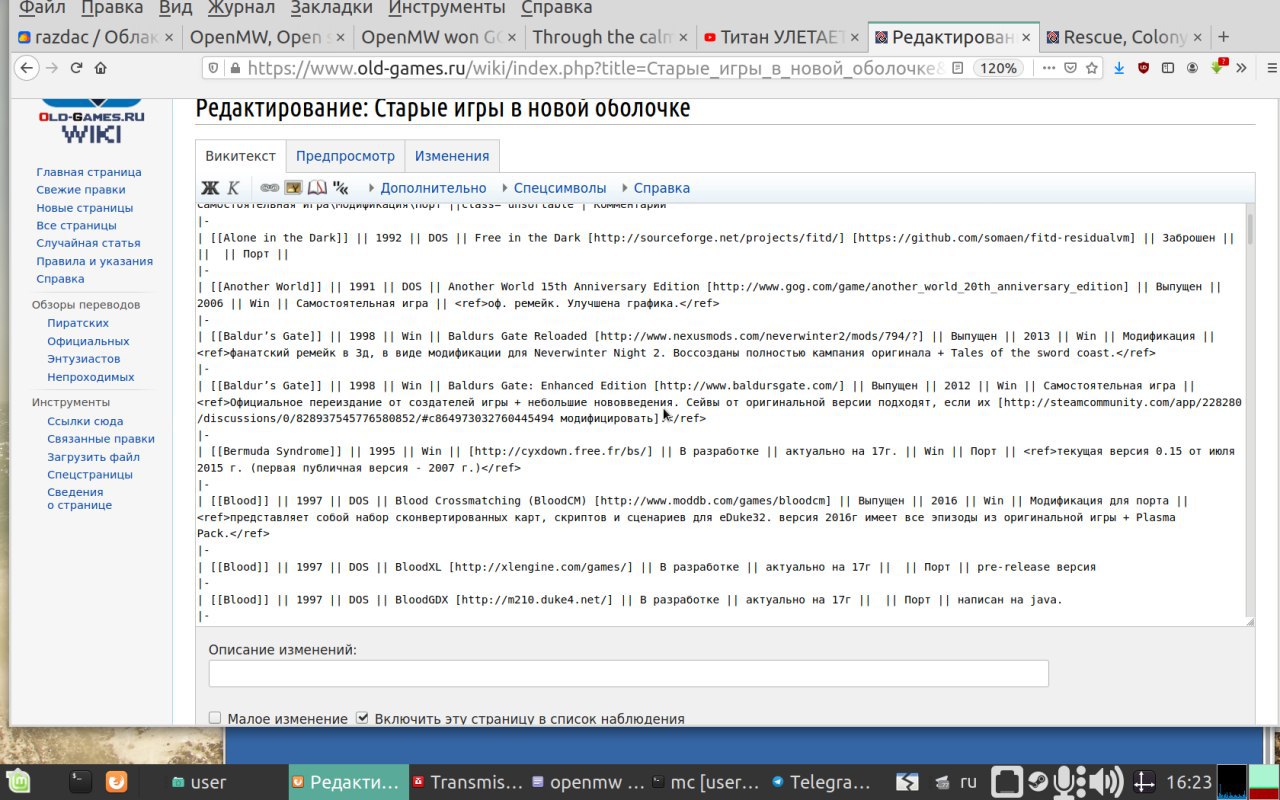Open Ссылки сюда tools link
1280x800 pixels.
[x=85, y=421]
